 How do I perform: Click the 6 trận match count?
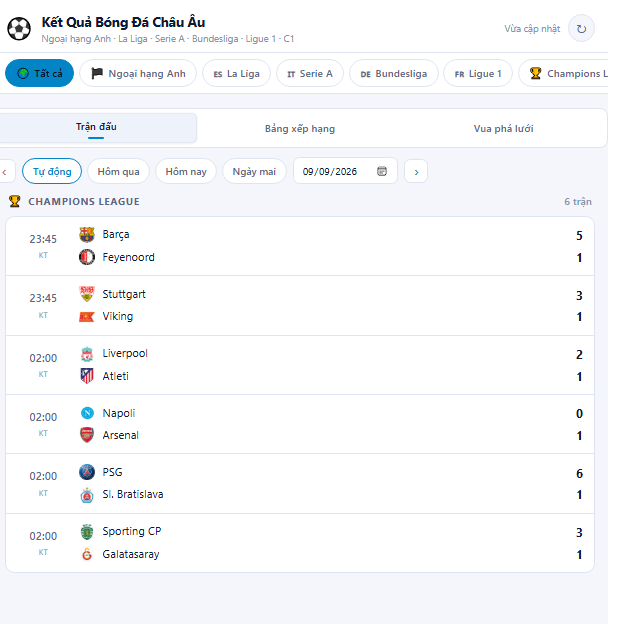point(577,201)
